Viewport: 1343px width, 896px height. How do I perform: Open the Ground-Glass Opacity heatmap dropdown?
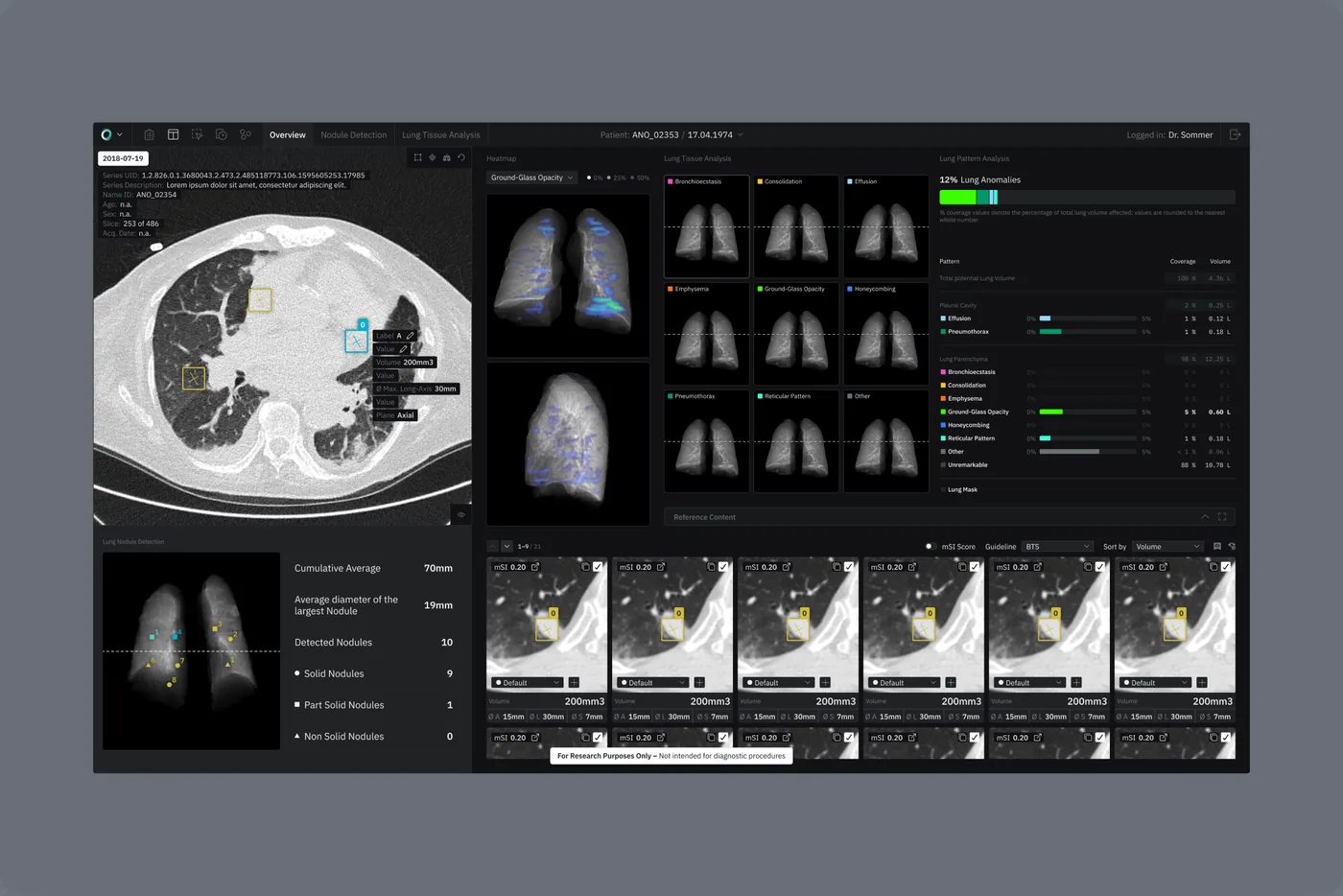(532, 177)
